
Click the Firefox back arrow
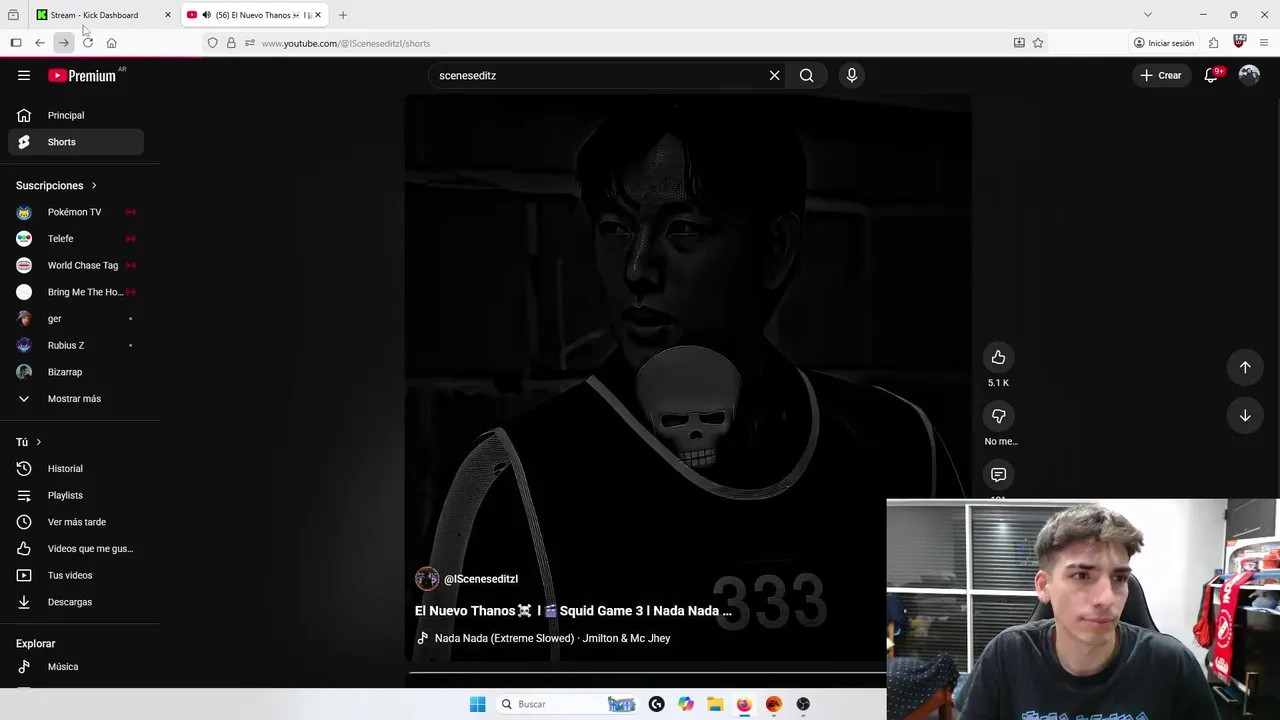pos(39,43)
